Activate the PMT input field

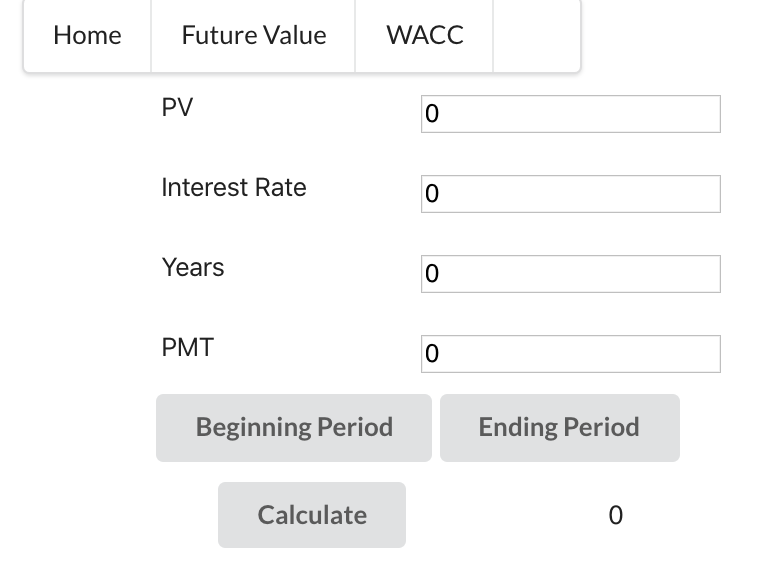coord(571,354)
